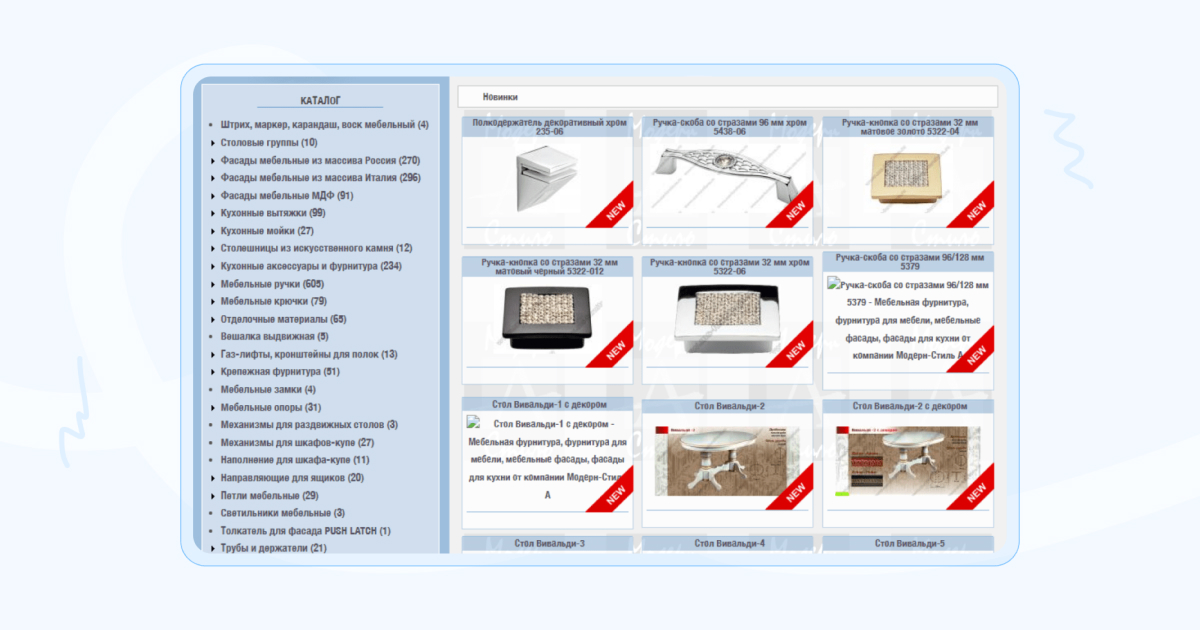Click the Новинки section heading
Viewport: 1200px width, 630px height.
coord(500,97)
